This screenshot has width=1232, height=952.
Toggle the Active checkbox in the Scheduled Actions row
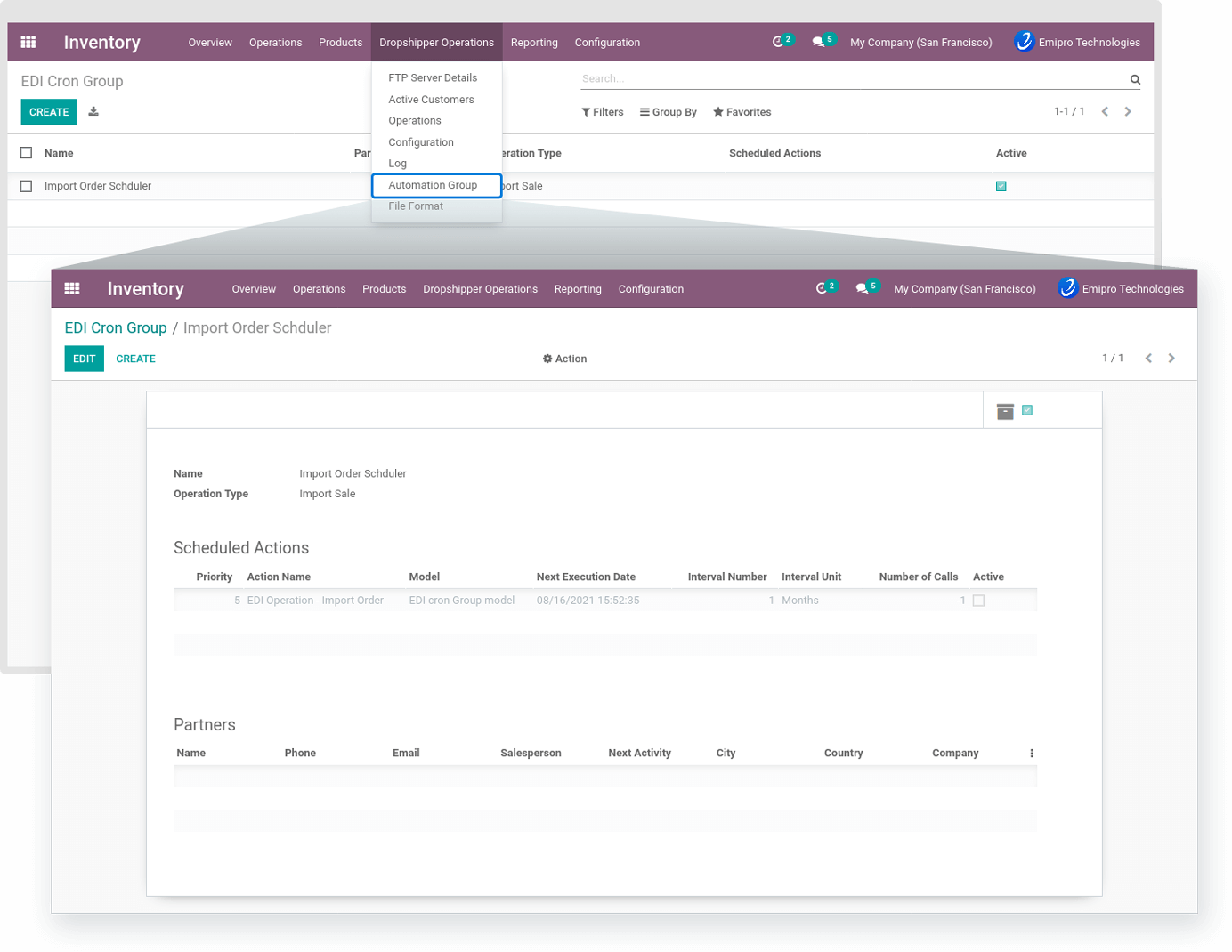pos(978,601)
